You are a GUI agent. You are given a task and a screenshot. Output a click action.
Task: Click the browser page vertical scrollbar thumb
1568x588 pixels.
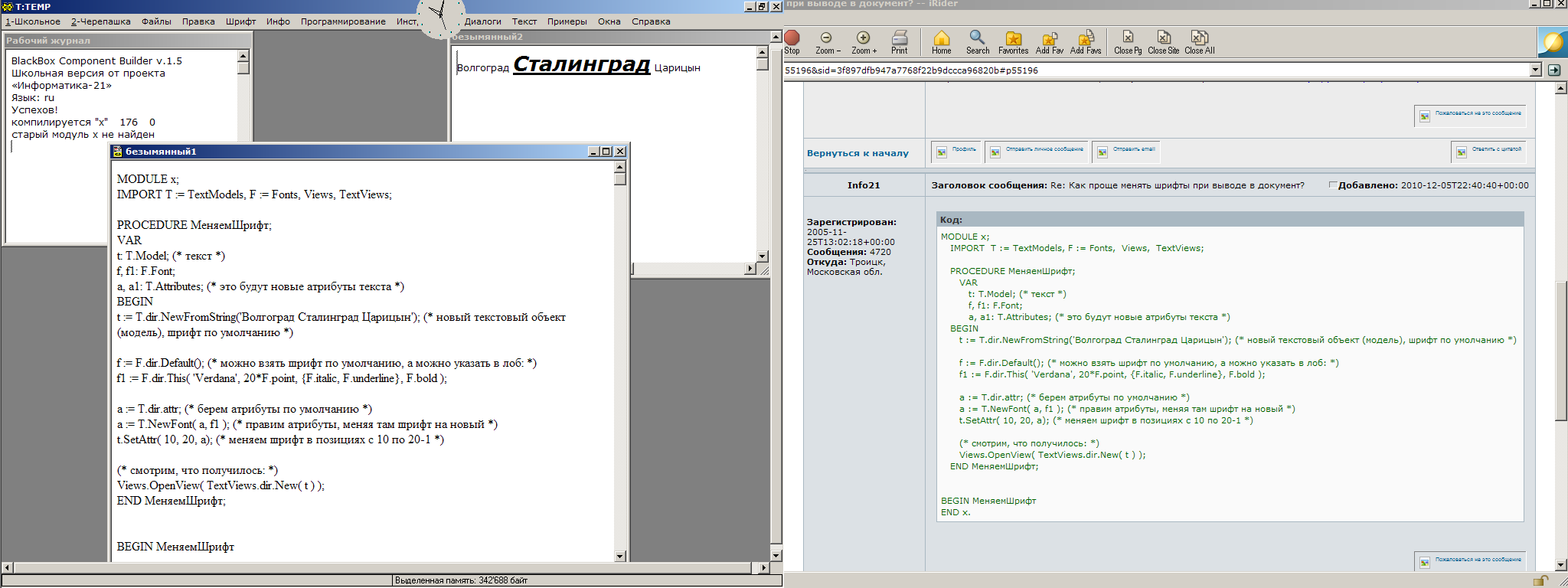coord(1561,352)
